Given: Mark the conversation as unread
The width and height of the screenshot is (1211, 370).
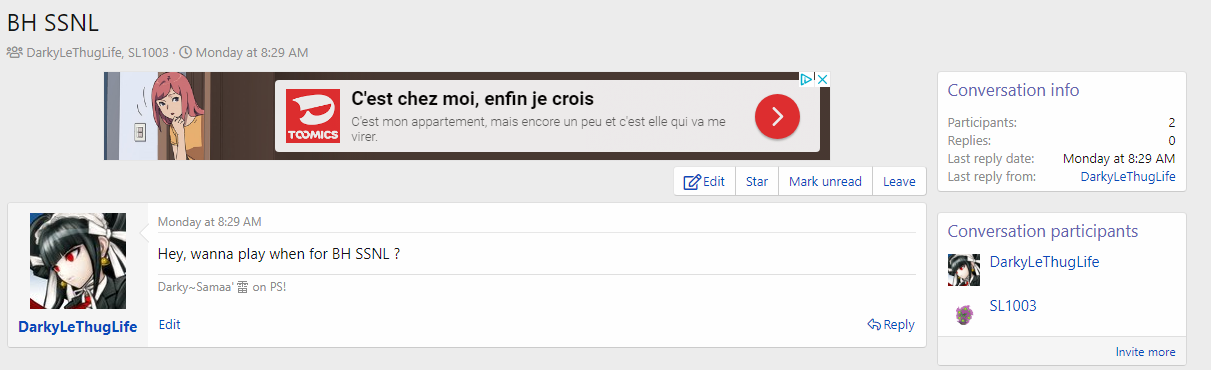Looking at the screenshot, I should [x=825, y=182].
